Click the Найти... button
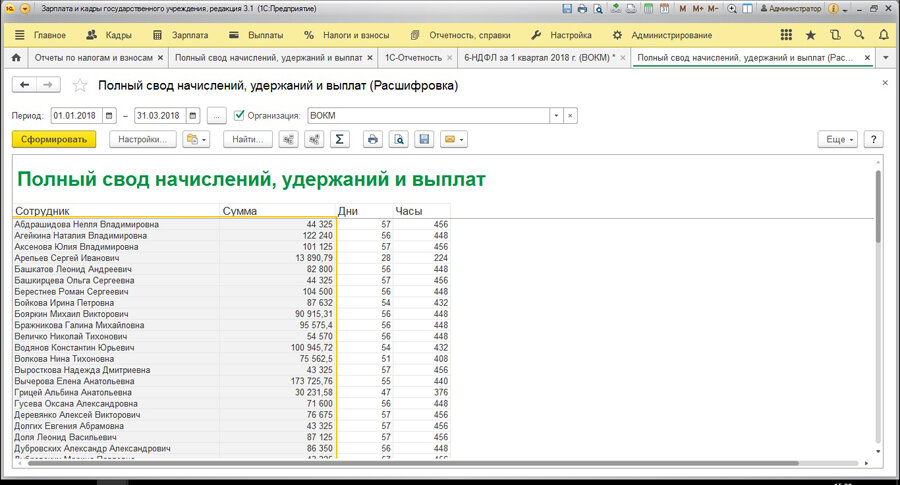The height and width of the screenshot is (485, 900). tap(247, 139)
